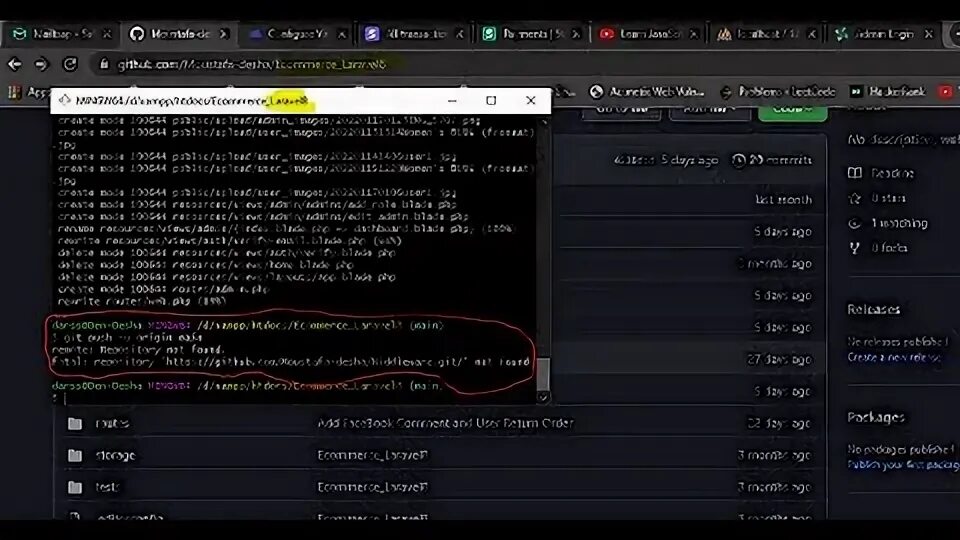Click the folder icon of the tests row
Viewport: 960px width, 540px height.
tap(75, 487)
